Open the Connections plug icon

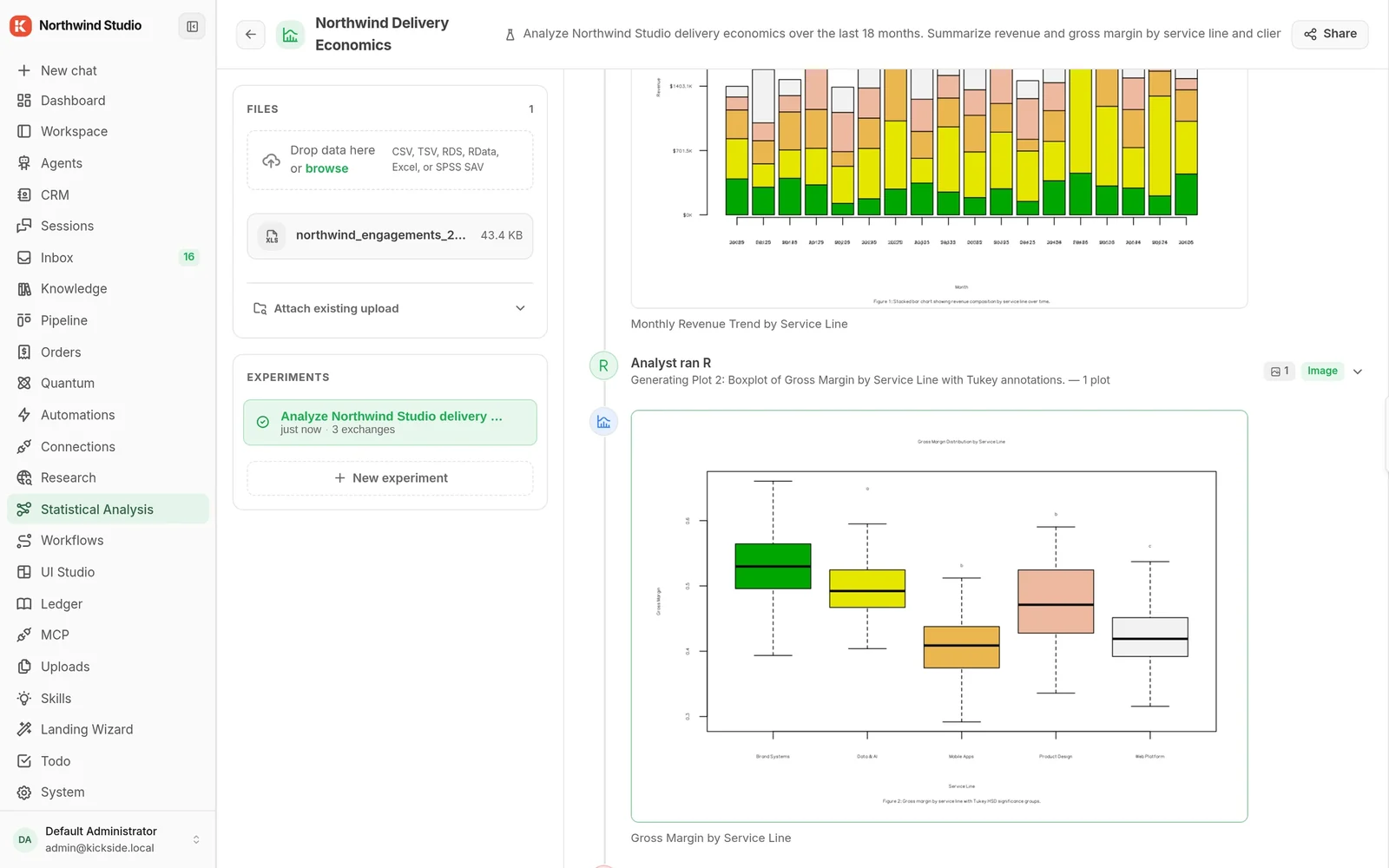(x=24, y=447)
